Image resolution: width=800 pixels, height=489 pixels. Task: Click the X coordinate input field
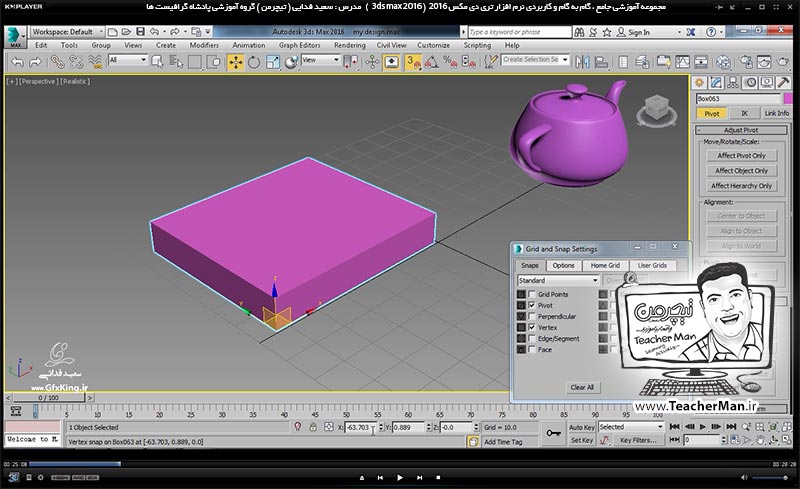pyautogui.click(x=359, y=427)
